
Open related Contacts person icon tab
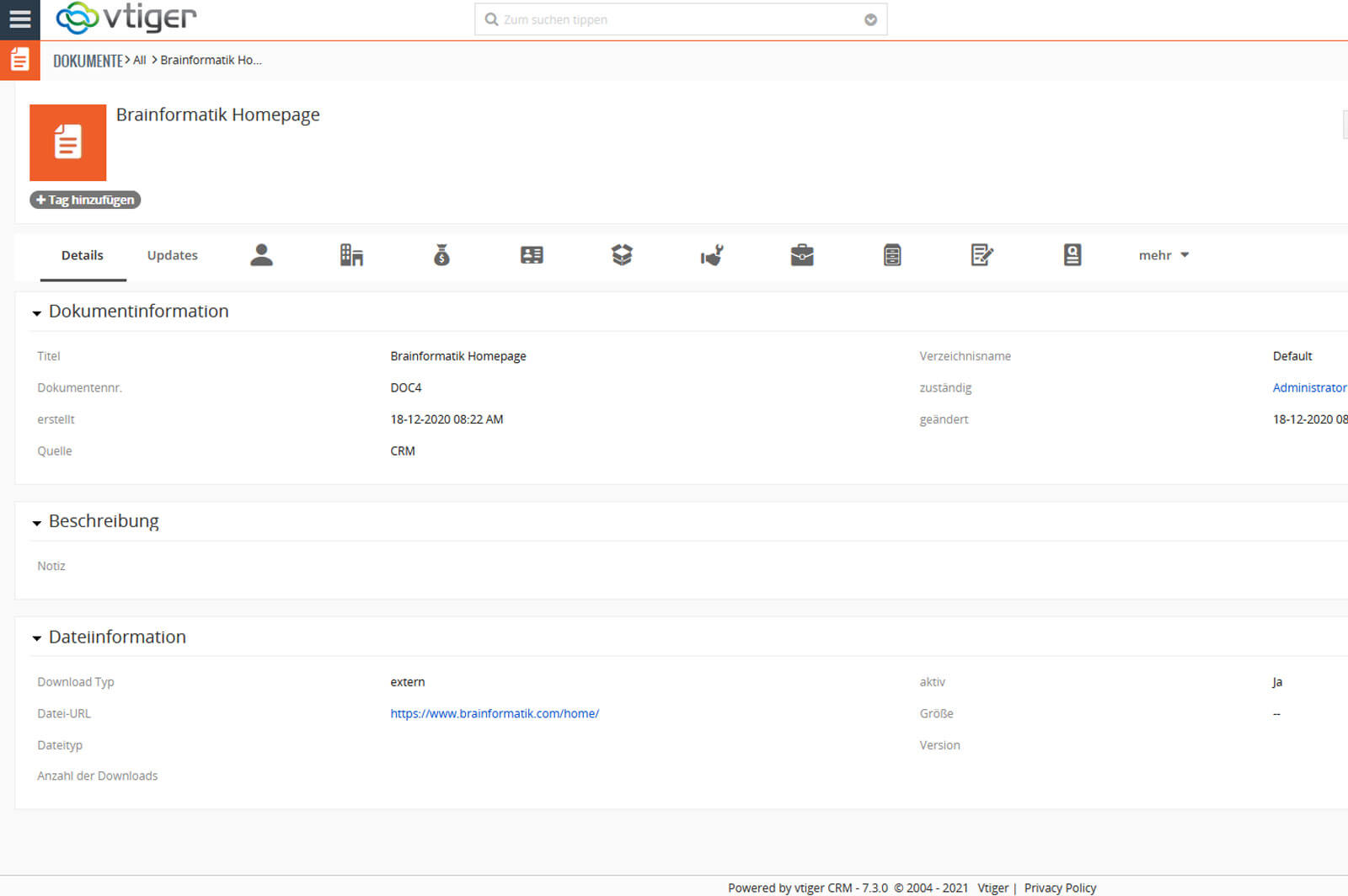(x=261, y=255)
